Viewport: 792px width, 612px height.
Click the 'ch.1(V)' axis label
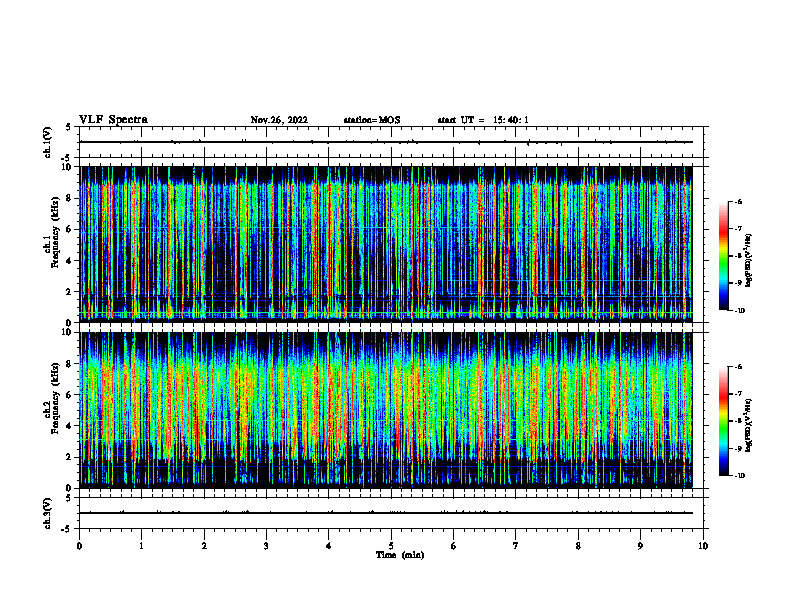point(47,142)
